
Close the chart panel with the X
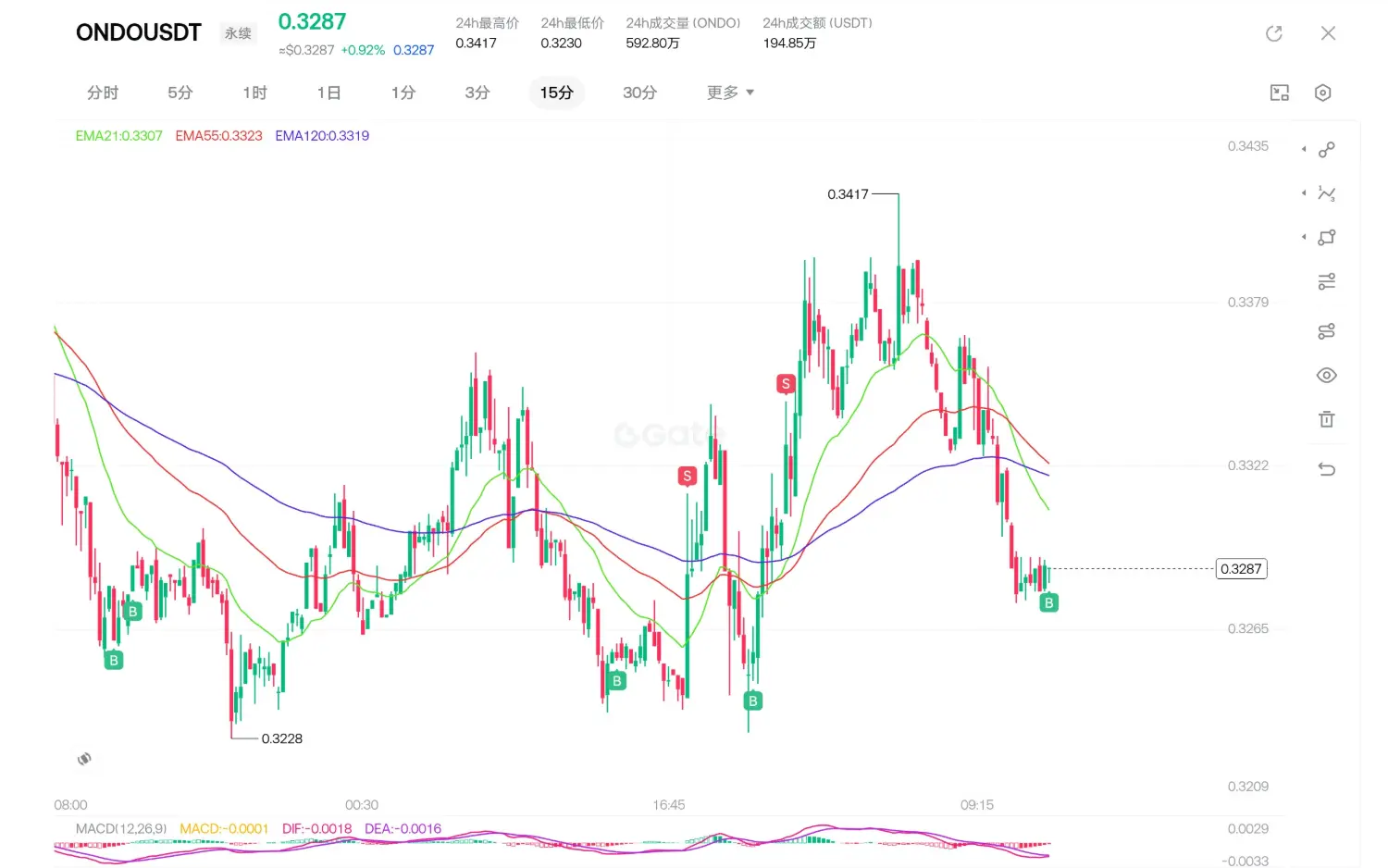1328,33
